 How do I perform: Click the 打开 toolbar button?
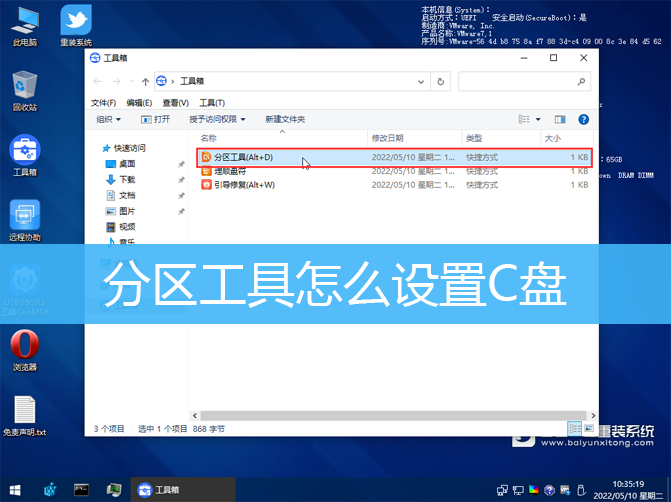click(x=155, y=119)
